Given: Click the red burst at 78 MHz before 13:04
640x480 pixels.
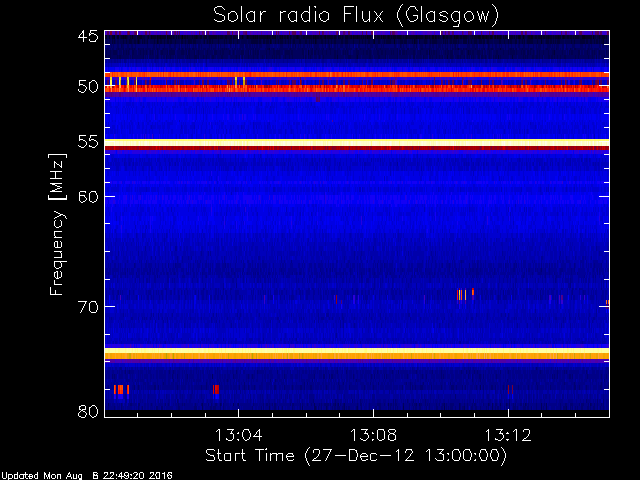Looking at the screenshot, I should tap(216, 389).
